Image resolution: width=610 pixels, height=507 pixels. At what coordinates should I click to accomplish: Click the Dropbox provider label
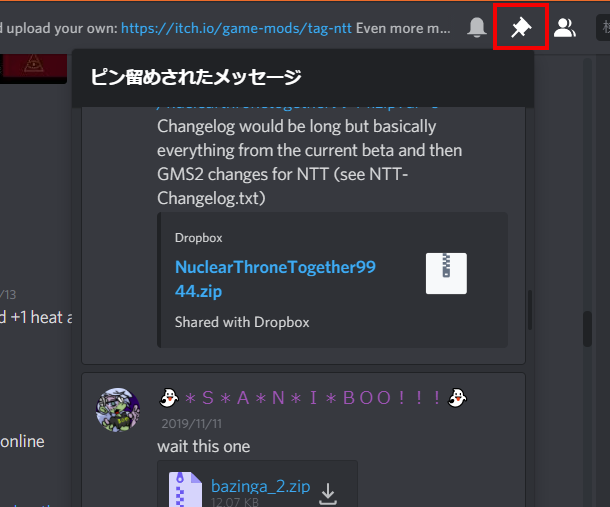pyautogui.click(x=198, y=238)
